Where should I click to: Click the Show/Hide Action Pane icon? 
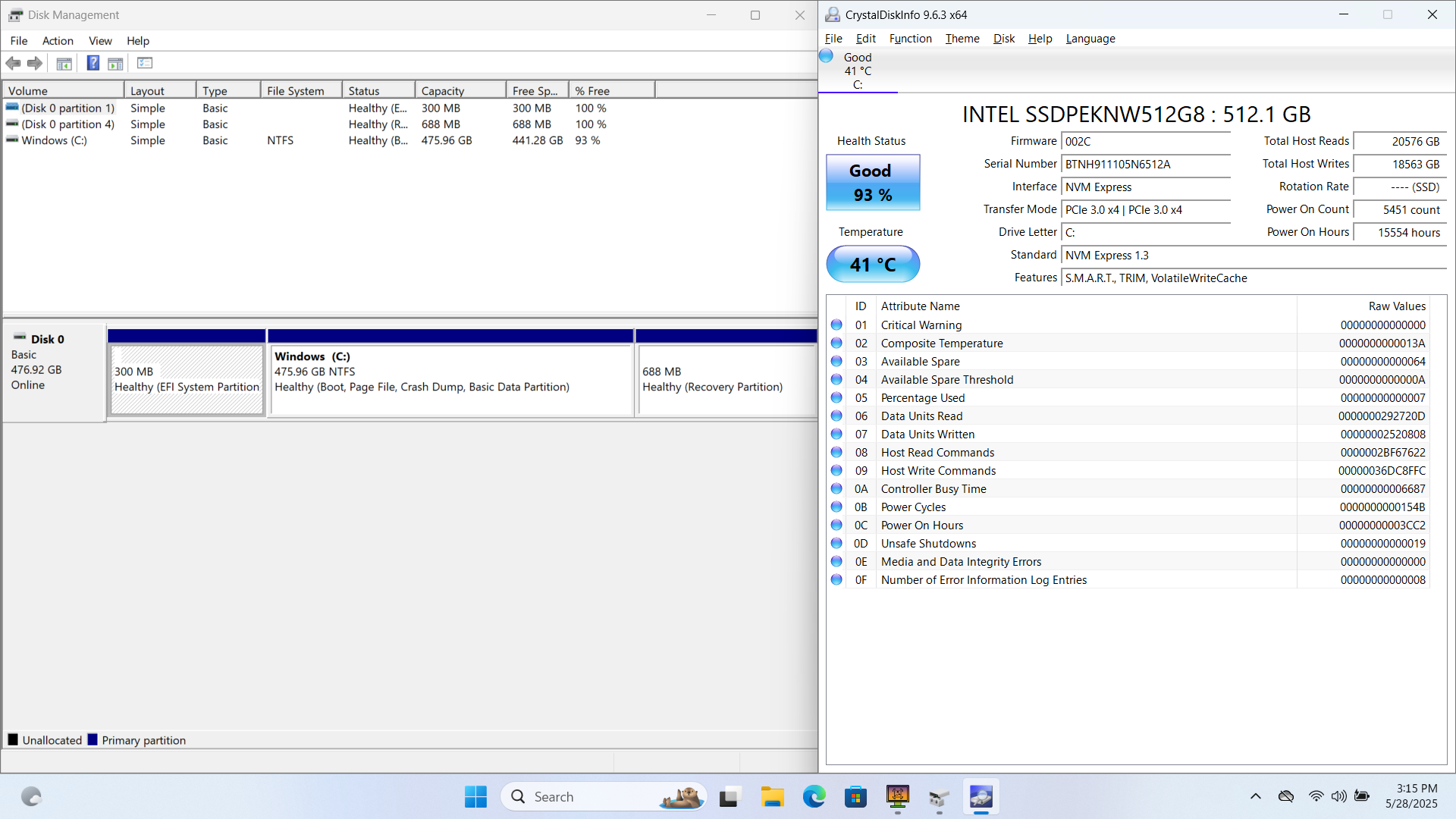115,63
